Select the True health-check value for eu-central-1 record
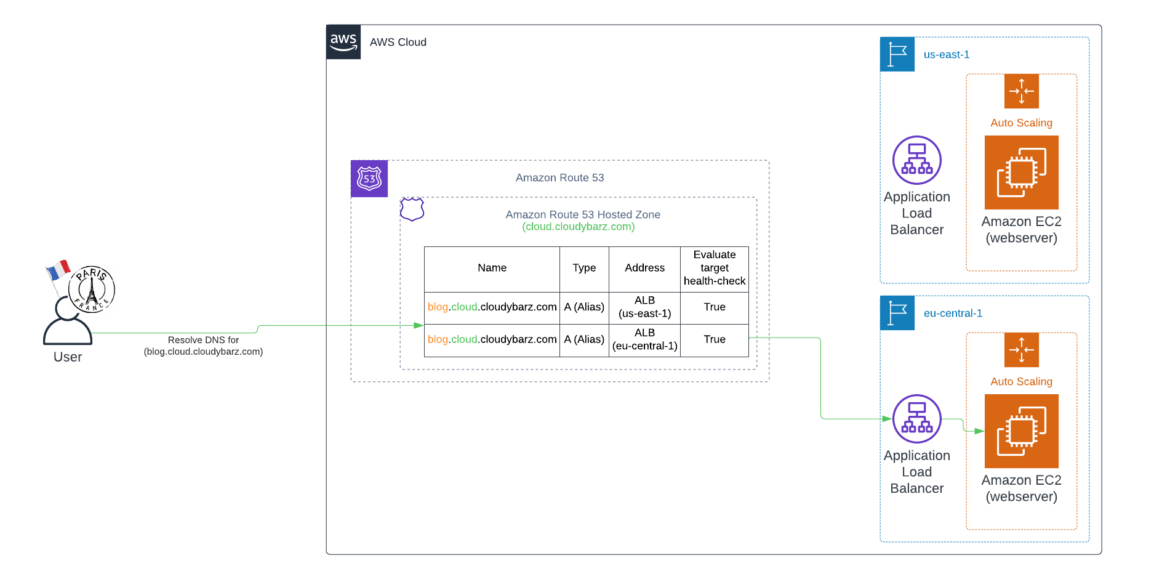 (x=714, y=339)
